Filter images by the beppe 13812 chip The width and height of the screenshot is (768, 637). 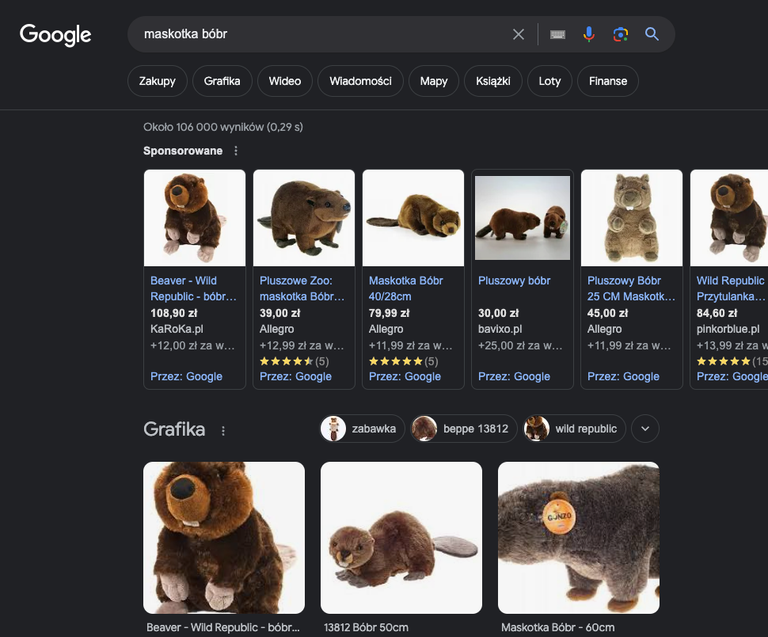463,429
